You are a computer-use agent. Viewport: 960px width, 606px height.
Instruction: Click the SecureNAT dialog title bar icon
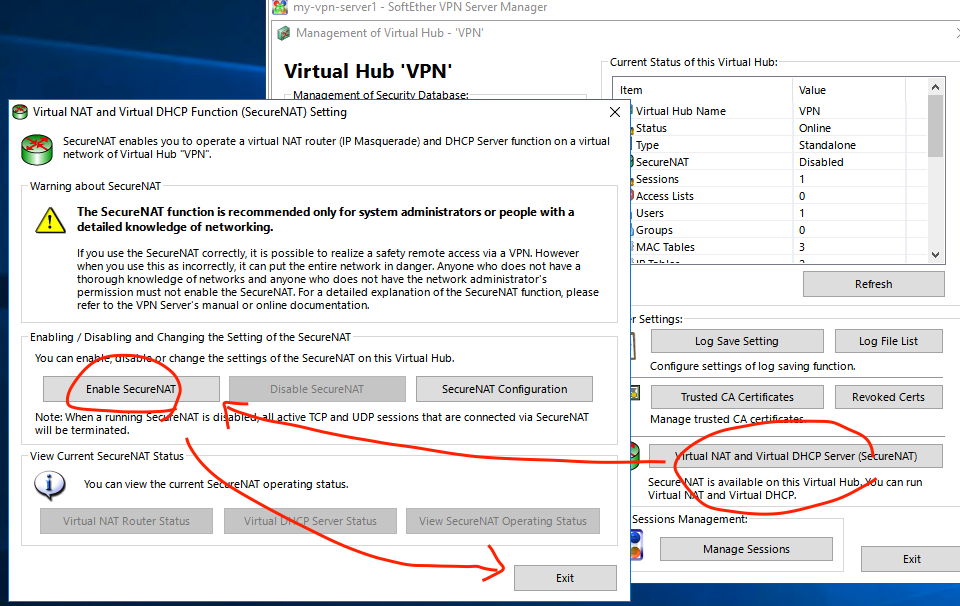coord(21,112)
